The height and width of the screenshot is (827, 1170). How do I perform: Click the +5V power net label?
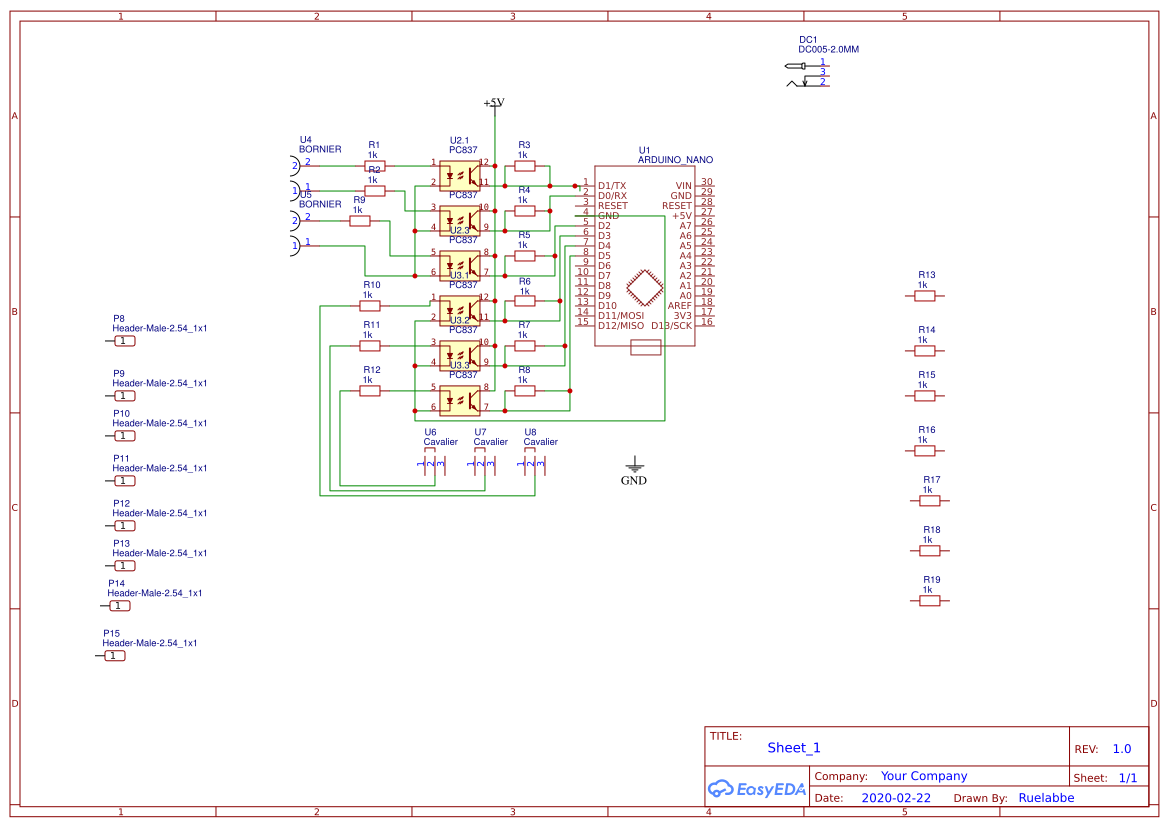[494, 102]
